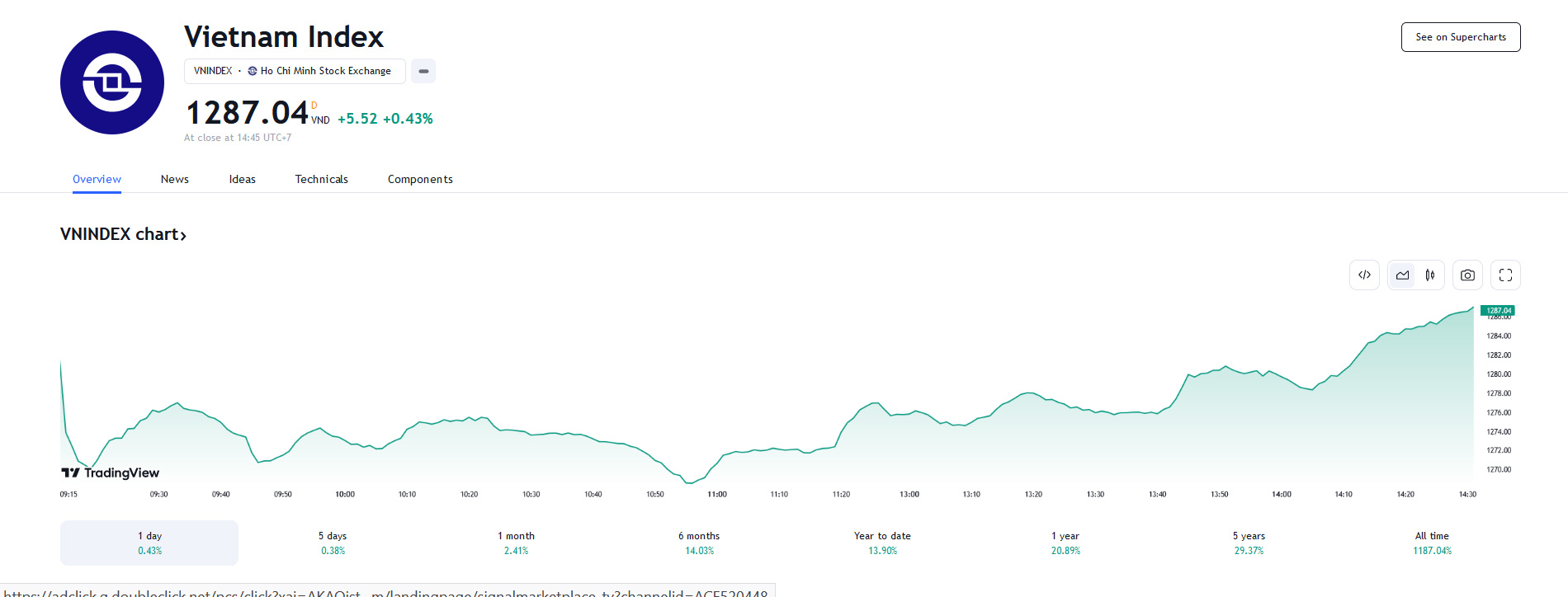Click the See on Supercharts button
Image resolution: width=1568 pixels, height=597 pixels.
1460,37
